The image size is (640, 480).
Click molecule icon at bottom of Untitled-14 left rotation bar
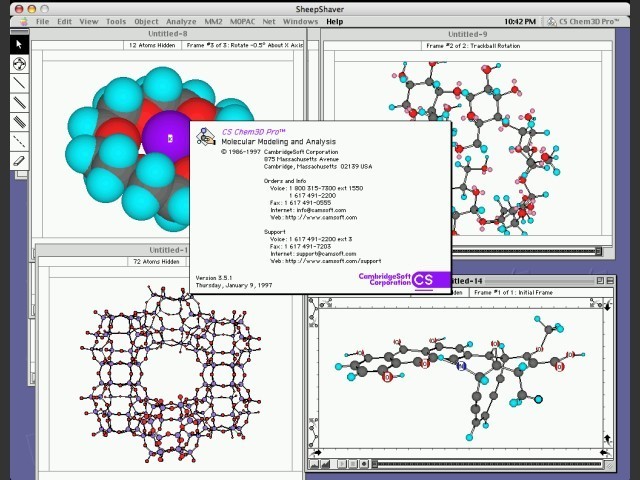tap(313, 433)
